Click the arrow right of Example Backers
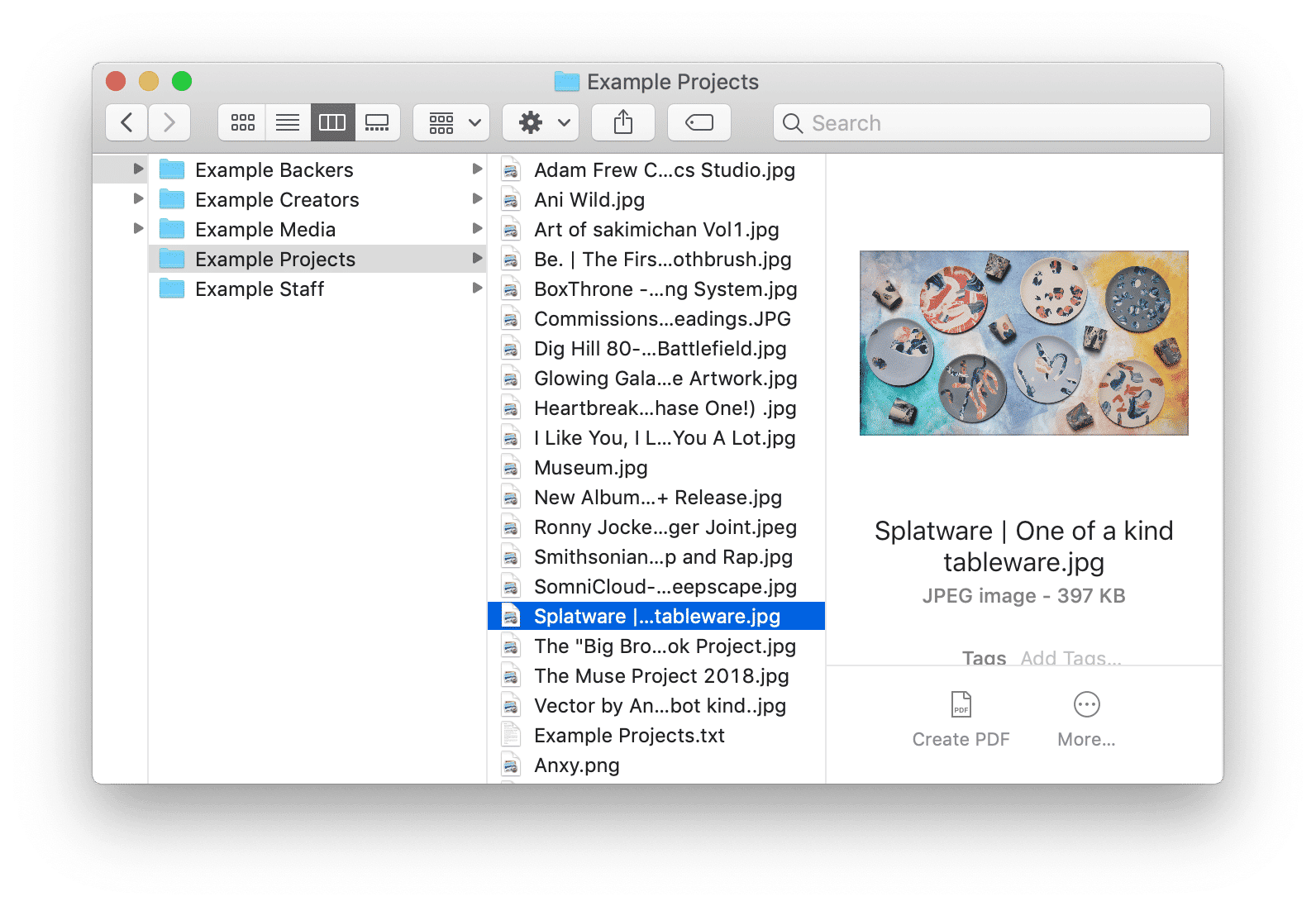This screenshot has height=906, width=1316. [477, 169]
